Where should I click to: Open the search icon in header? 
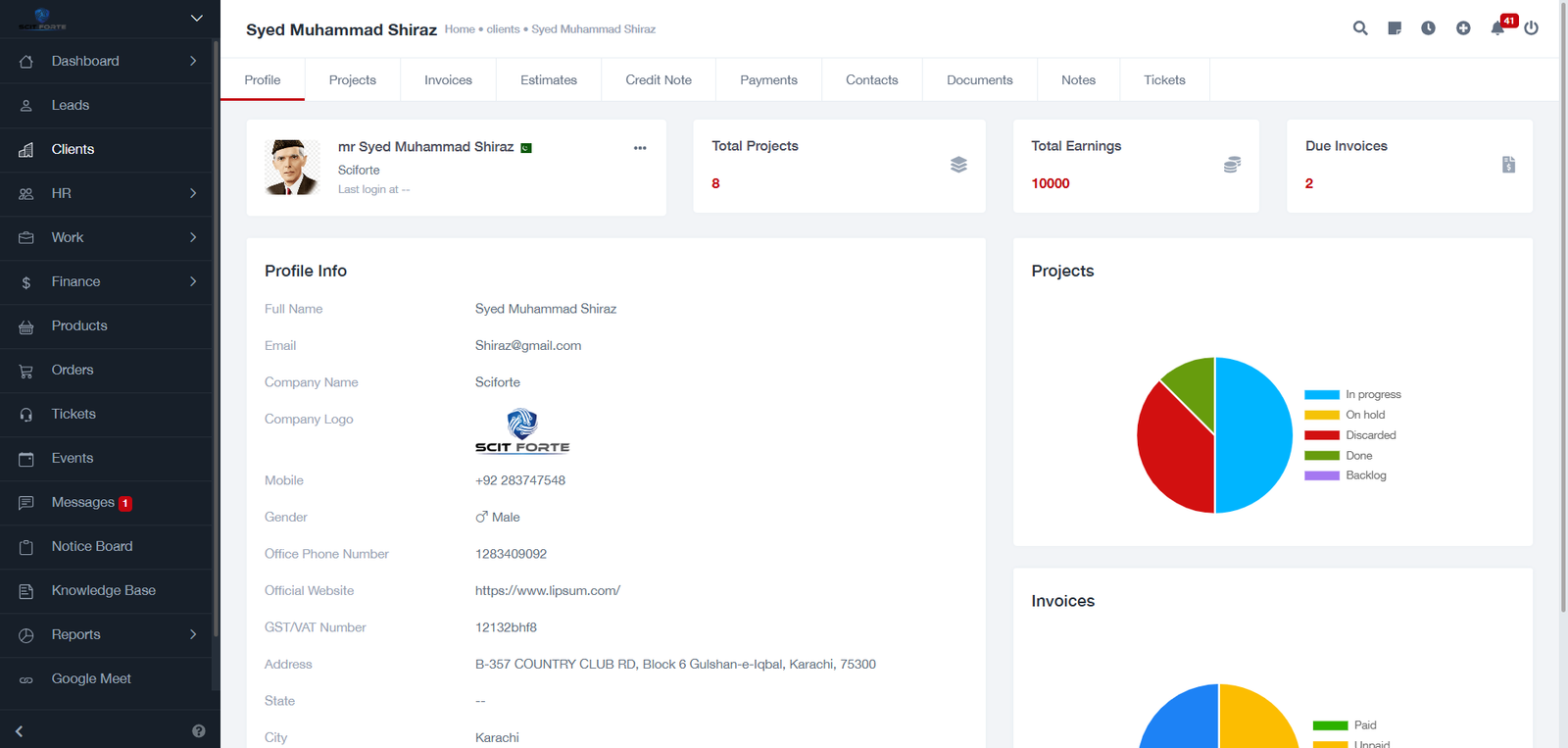(1360, 28)
